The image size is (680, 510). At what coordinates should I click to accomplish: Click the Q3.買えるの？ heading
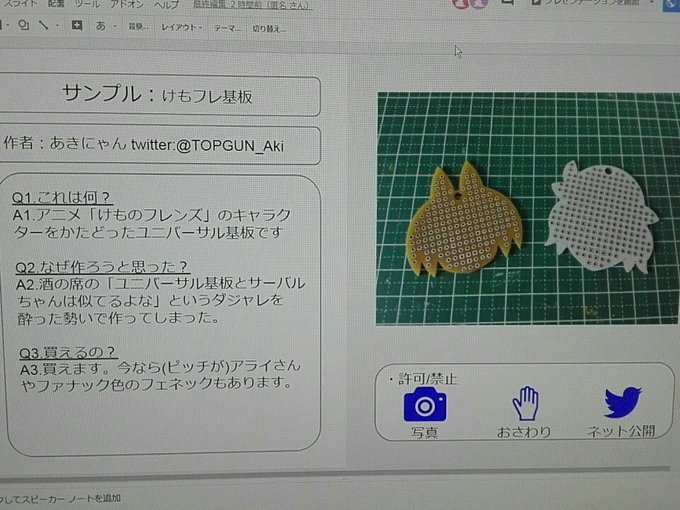click(68, 352)
